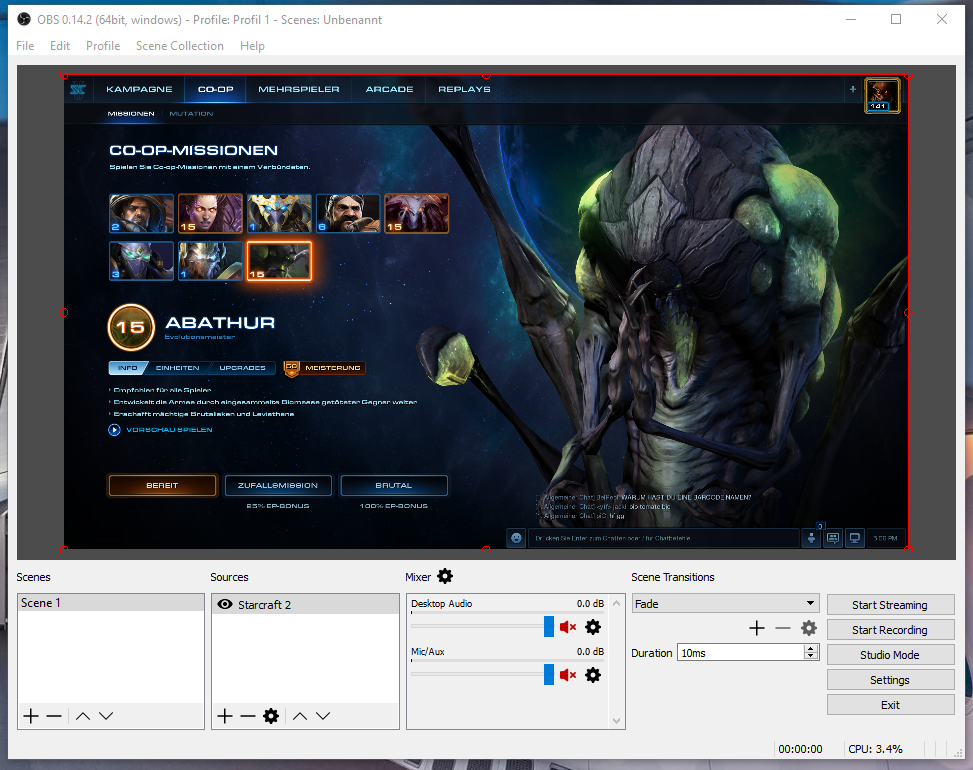Toggle visibility of Starcraft 2 source
This screenshot has height=770, width=973.
(x=225, y=604)
